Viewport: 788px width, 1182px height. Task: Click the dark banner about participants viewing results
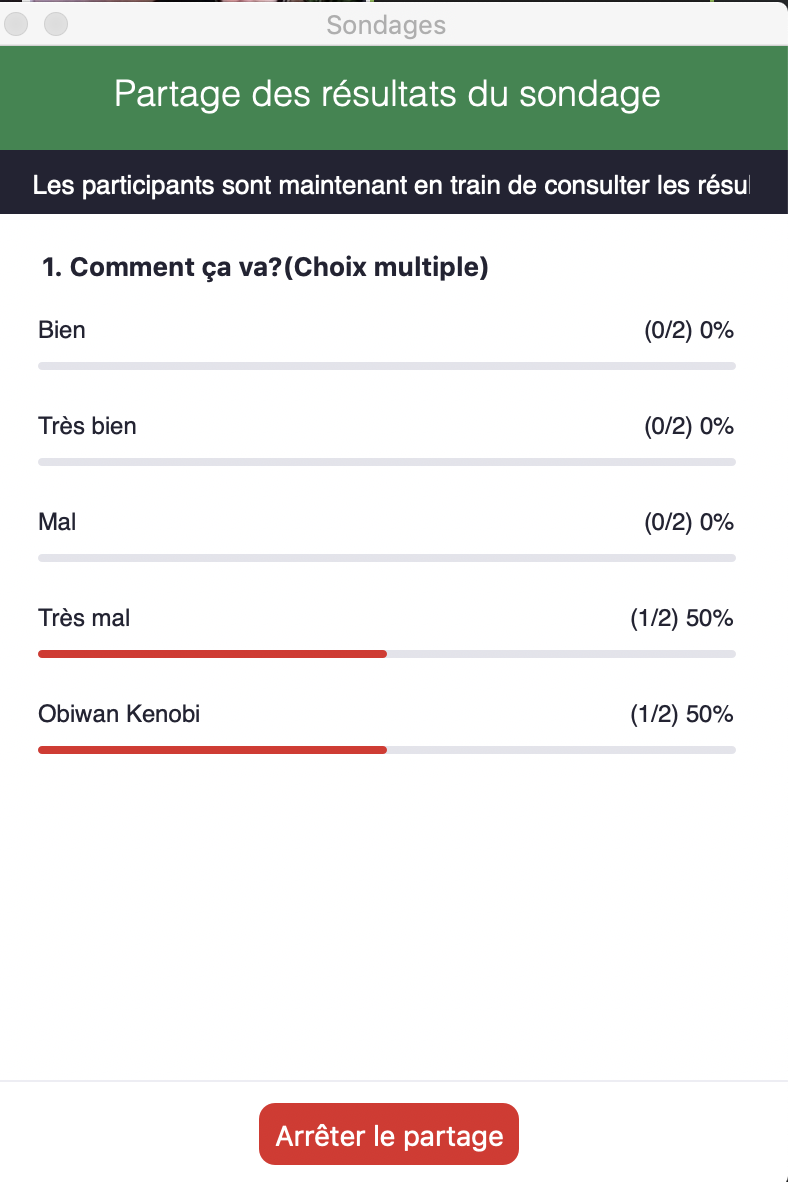pyautogui.click(x=391, y=185)
